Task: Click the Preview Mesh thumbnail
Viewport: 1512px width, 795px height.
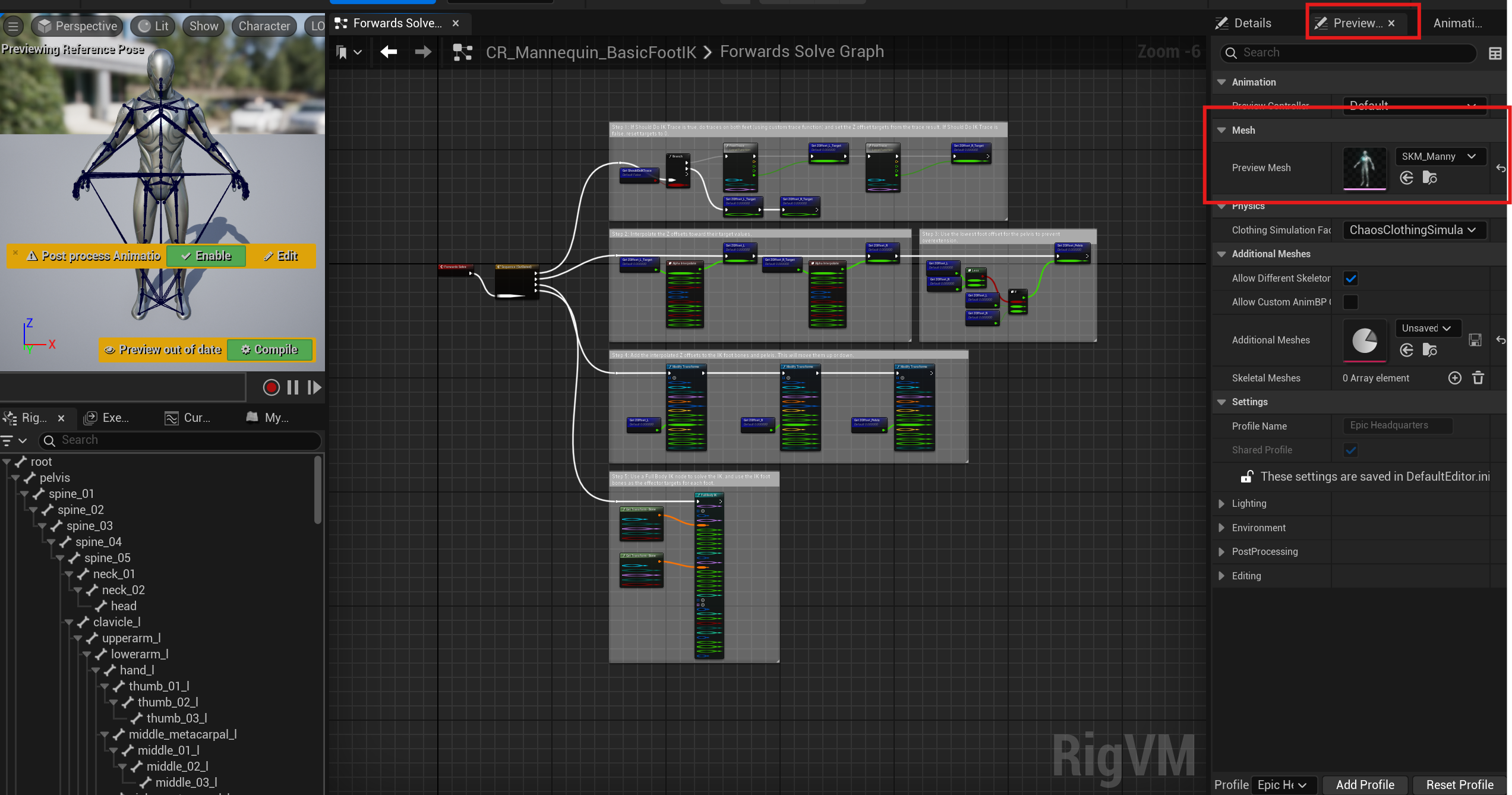Action: click(x=1365, y=168)
